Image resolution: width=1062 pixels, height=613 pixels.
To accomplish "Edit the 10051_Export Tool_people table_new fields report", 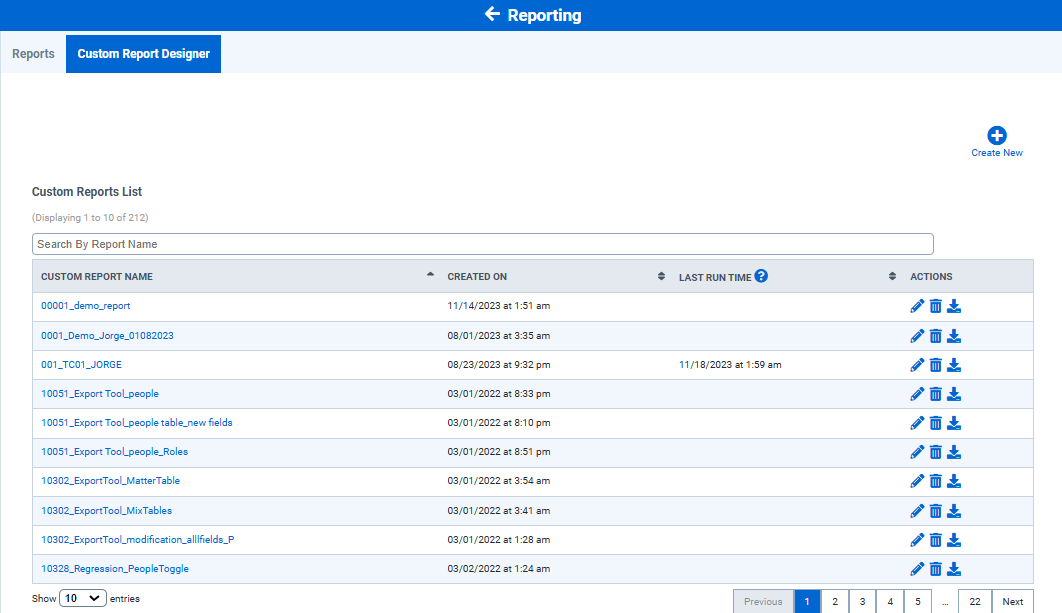I will pyautogui.click(x=917, y=423).
